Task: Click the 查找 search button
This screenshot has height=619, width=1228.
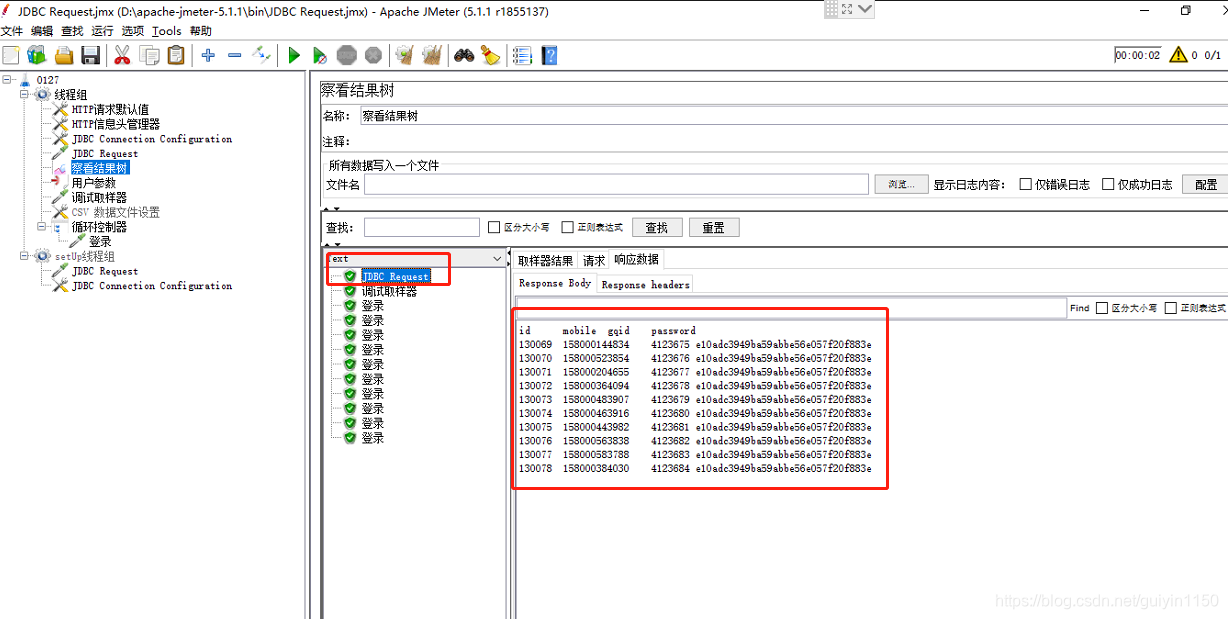Action: (656, 227)
